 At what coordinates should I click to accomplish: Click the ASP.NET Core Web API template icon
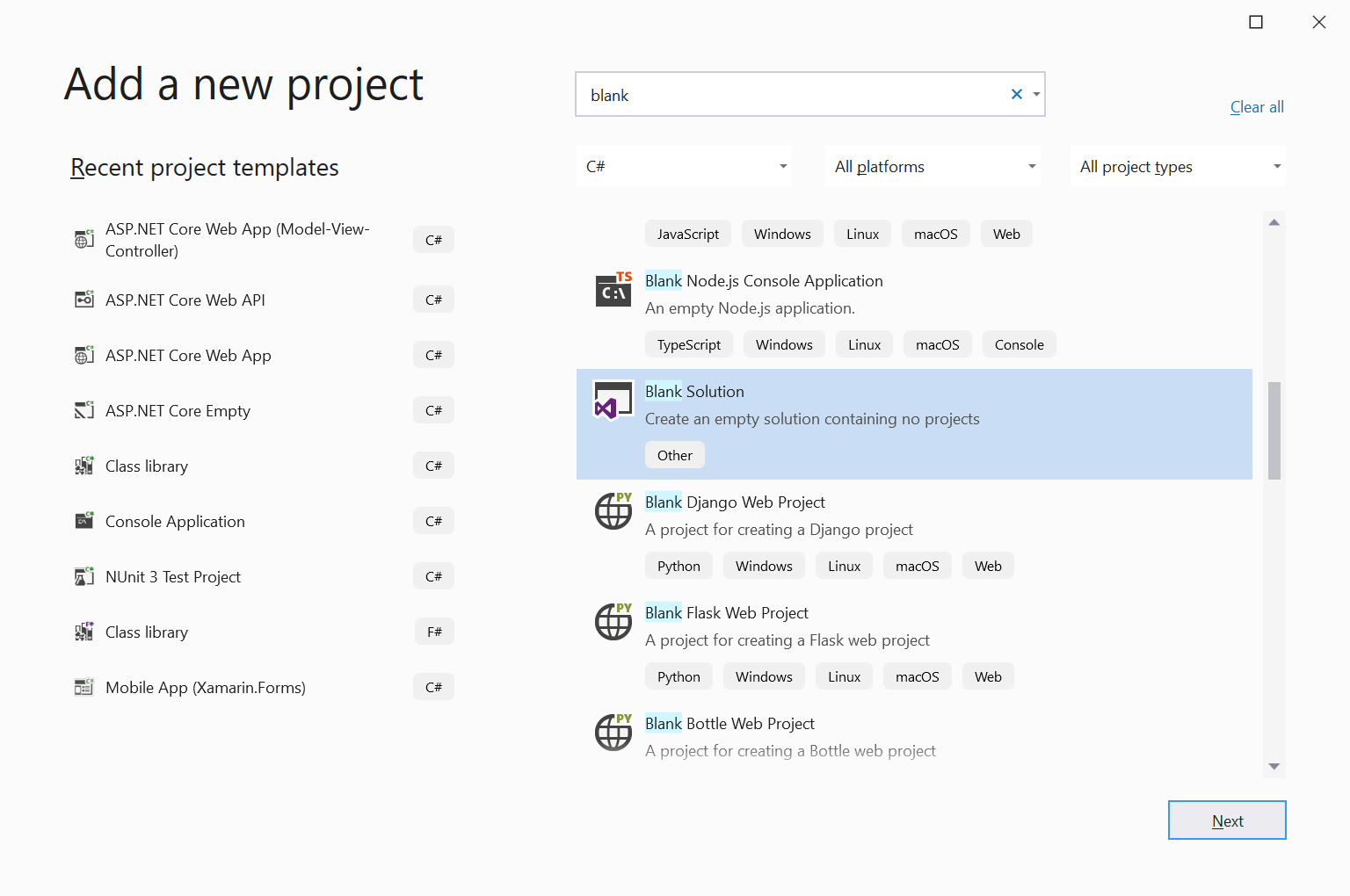click(84, 300)
